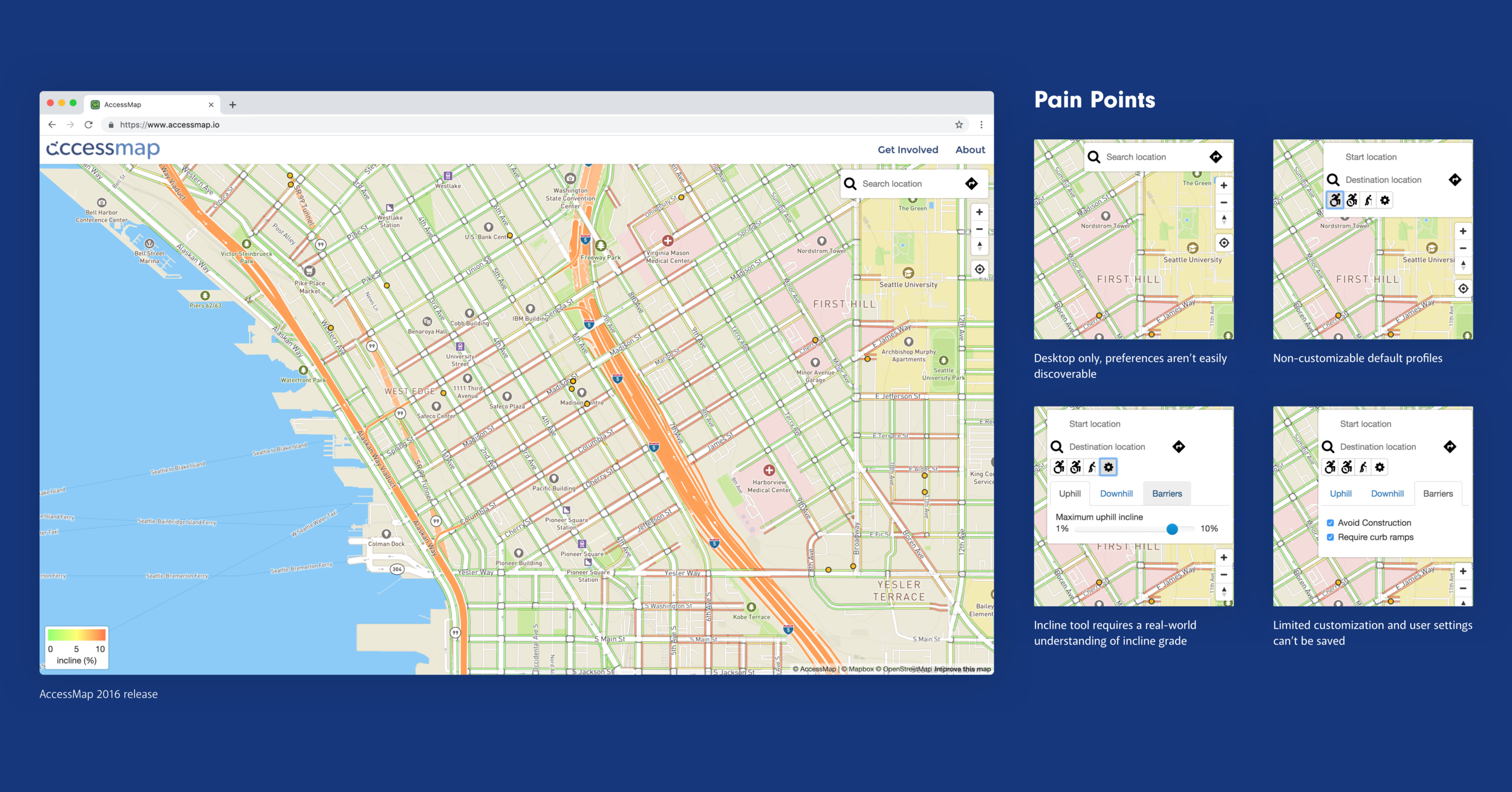Select wheelchair profile in 'Incline tool' panel
Viewport: 1512px width, 792px height.
click(1059, 467)
